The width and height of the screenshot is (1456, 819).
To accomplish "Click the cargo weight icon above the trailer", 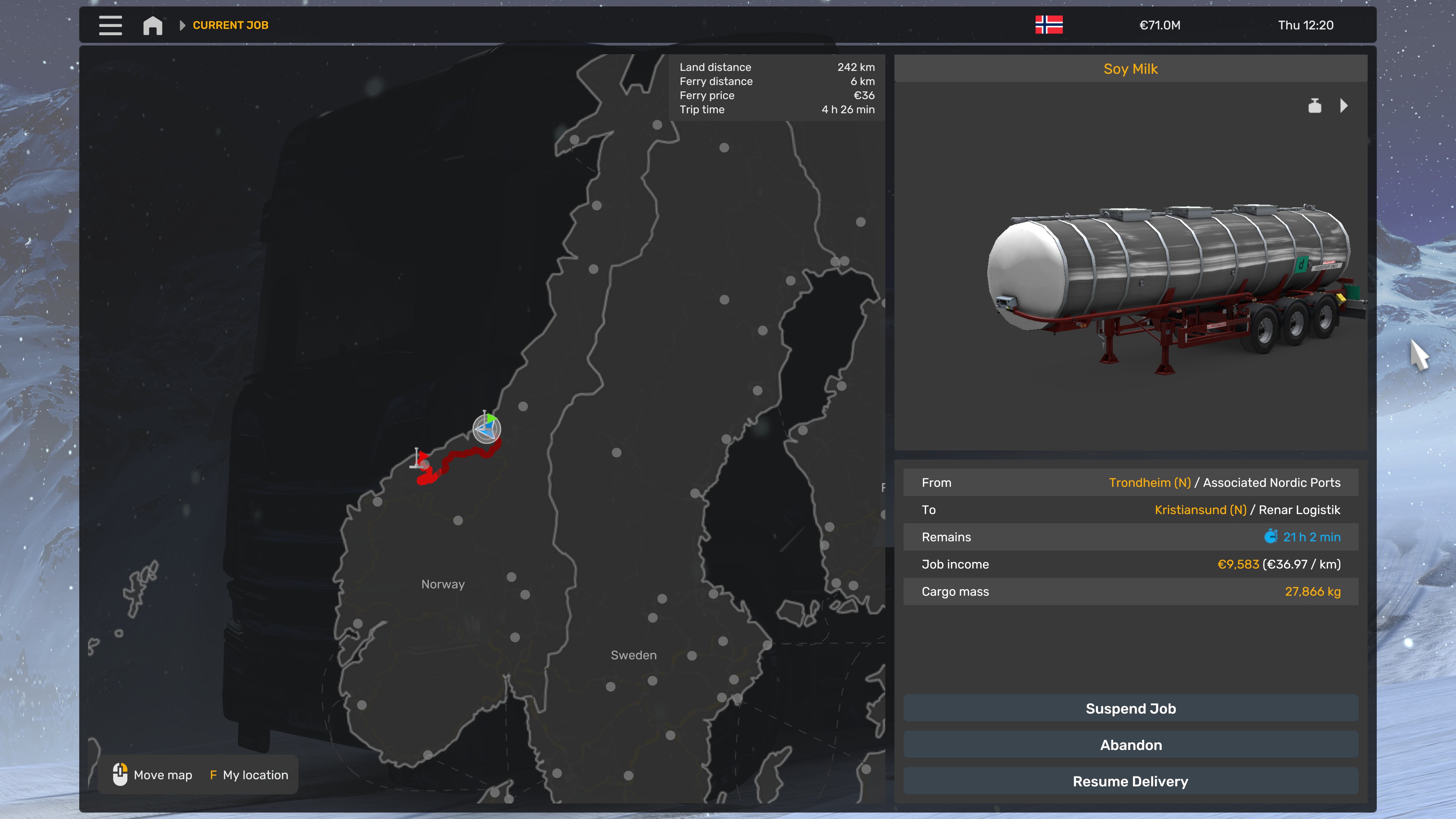I will [x=1315, y=106].
